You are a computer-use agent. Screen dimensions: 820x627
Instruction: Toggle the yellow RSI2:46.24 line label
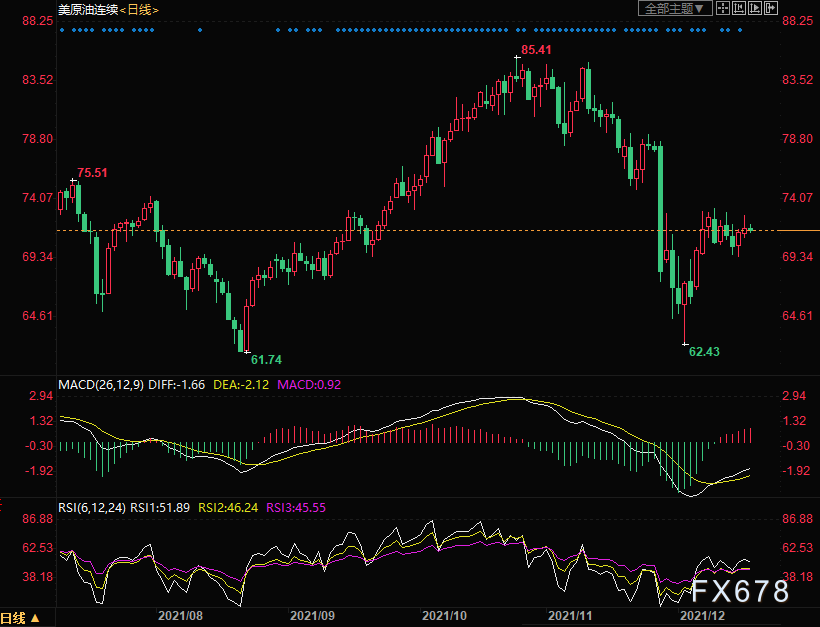[x=228, y=507]
